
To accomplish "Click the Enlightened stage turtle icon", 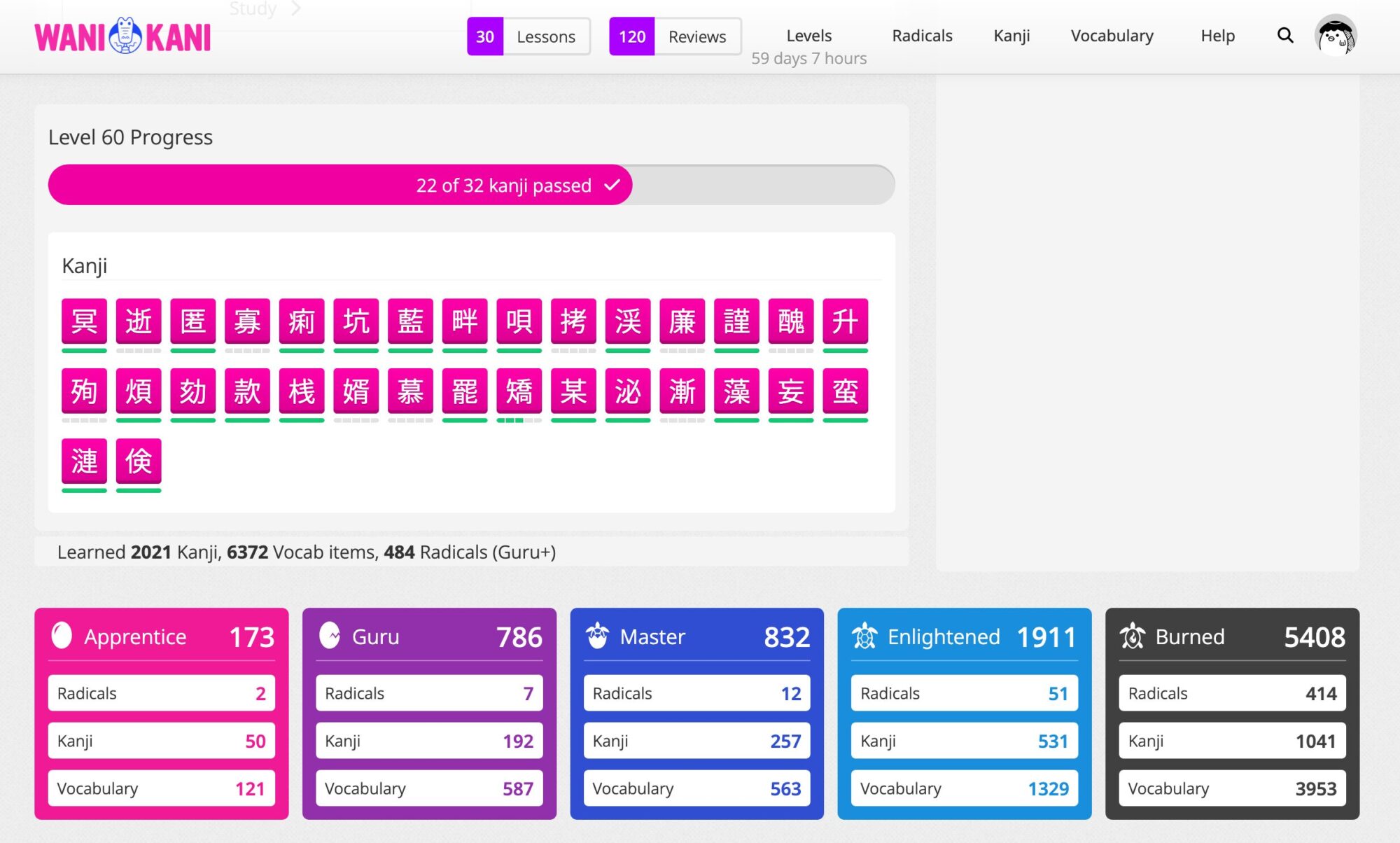I will [x=864, y=636].
